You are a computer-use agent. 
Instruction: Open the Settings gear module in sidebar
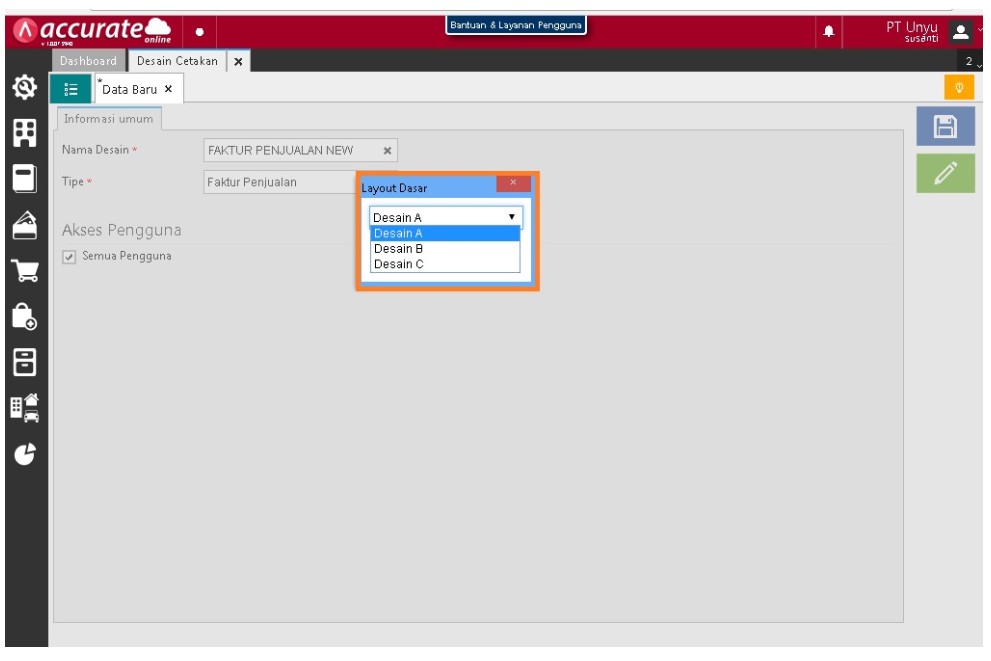tap(23, 88)
